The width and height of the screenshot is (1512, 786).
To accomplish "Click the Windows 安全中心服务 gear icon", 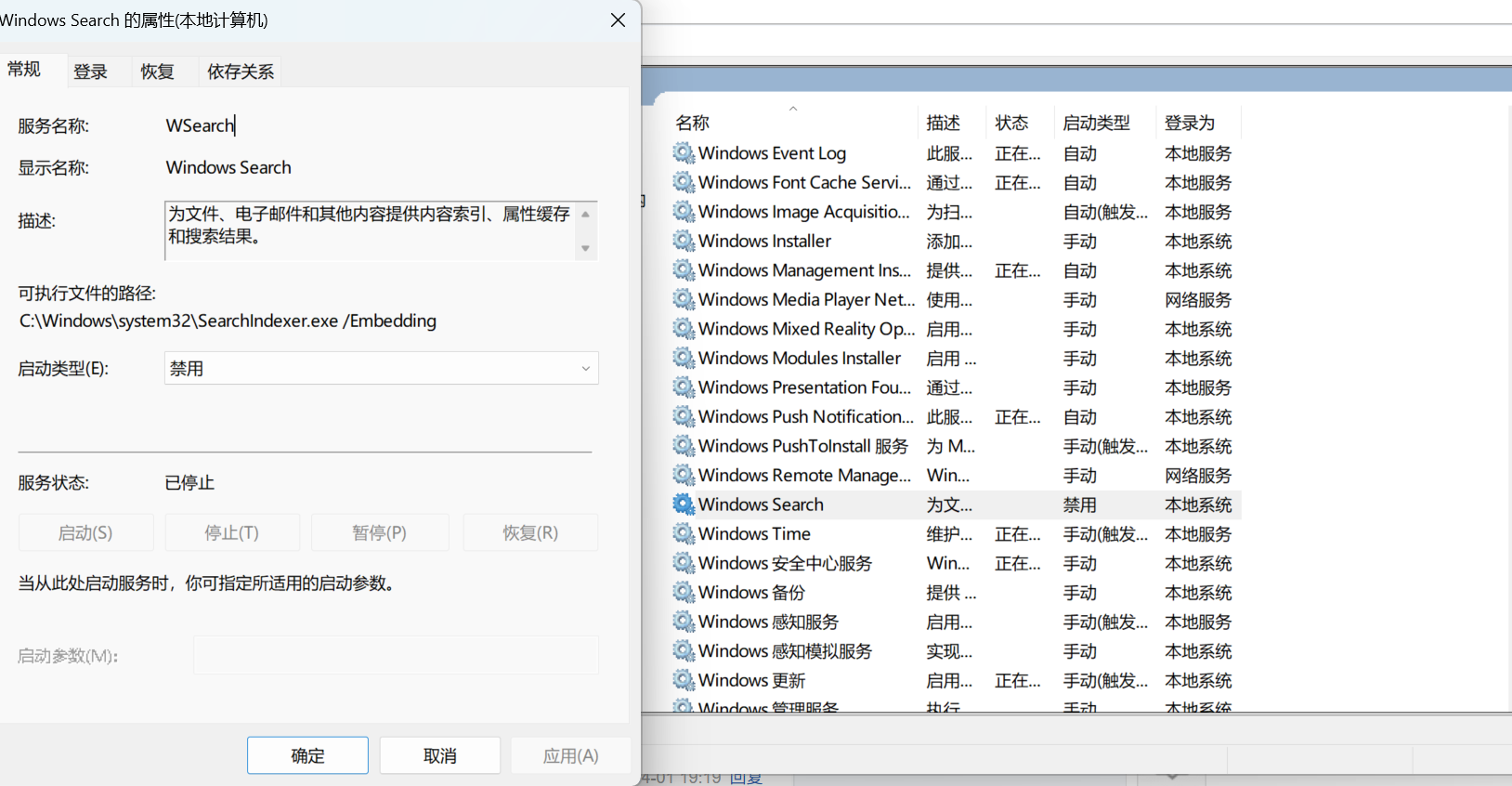I will [684, 563].
